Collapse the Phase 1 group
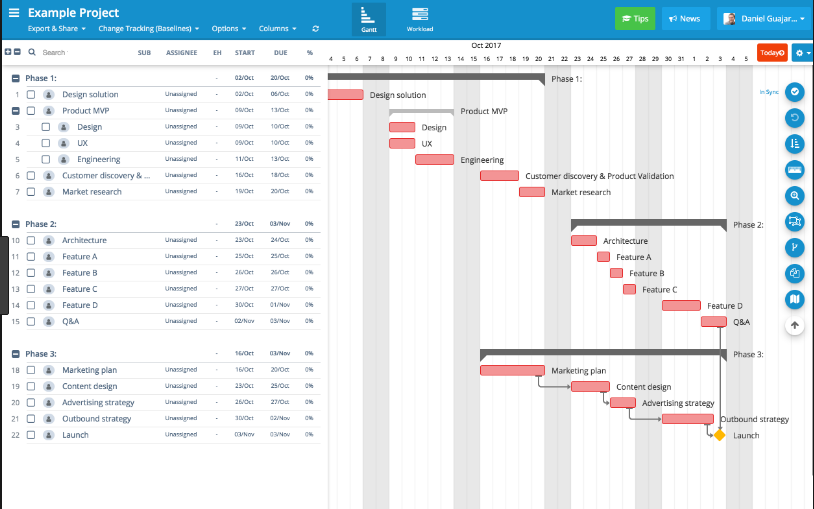This screenshot has width=814, height=509. click(16, 78)
